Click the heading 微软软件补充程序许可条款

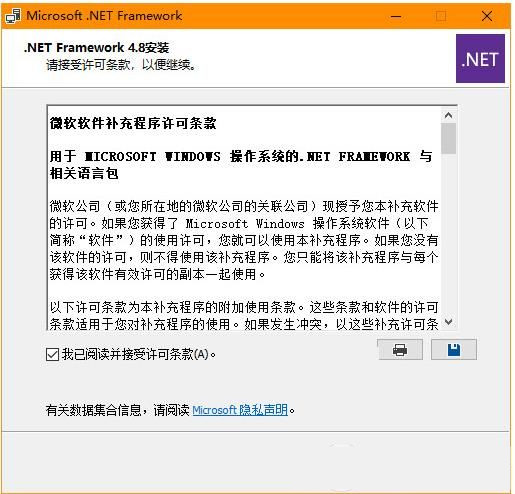coord(133,123)
